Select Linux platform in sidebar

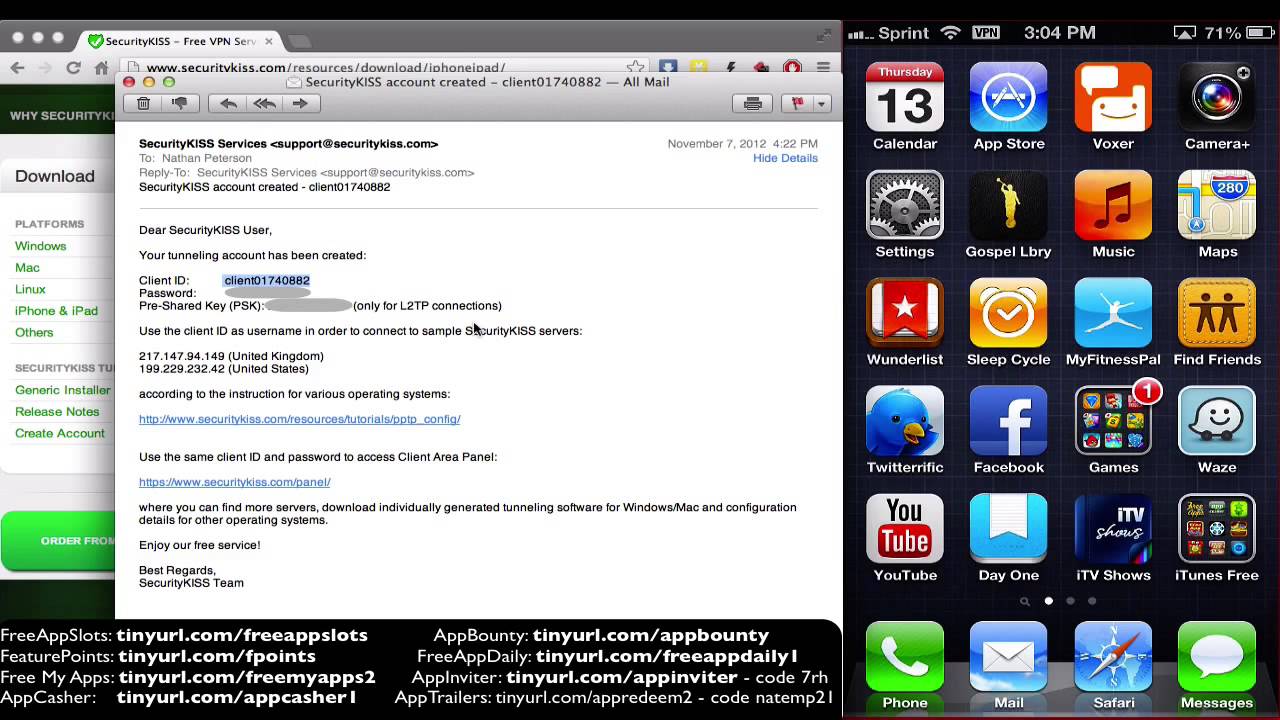(30, 289)
